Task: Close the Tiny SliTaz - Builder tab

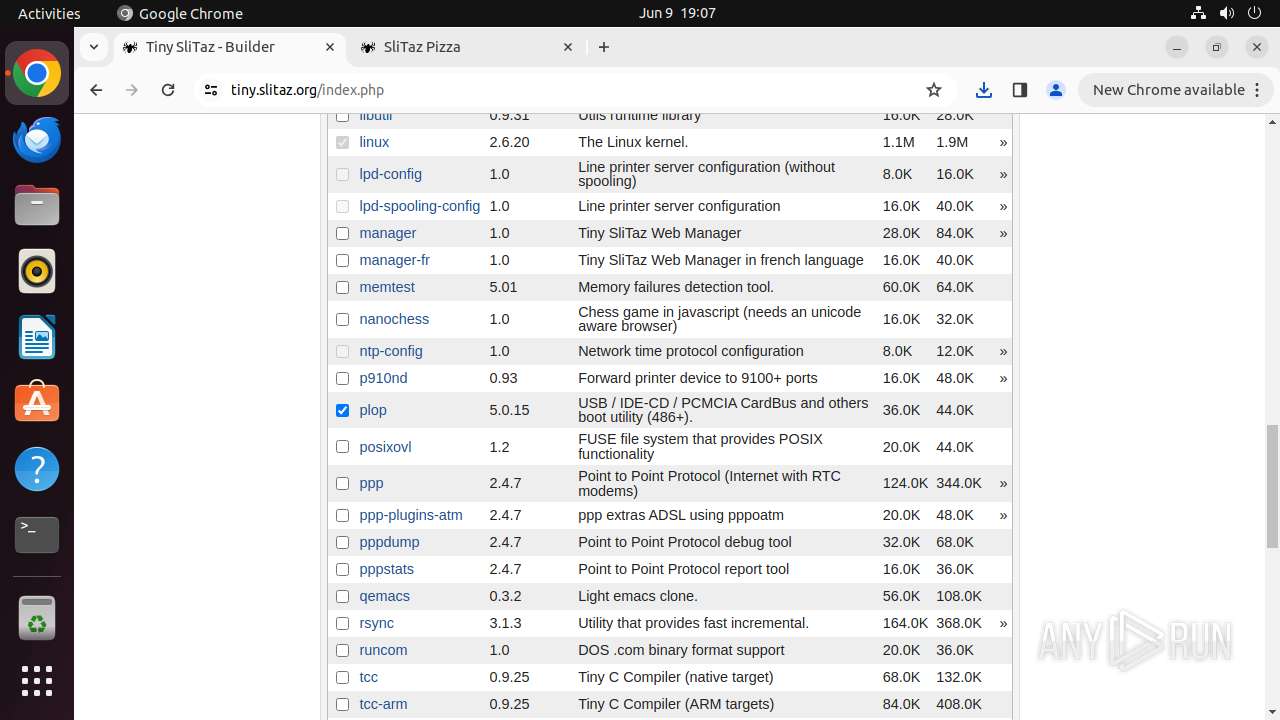Action: pos(330,47)
